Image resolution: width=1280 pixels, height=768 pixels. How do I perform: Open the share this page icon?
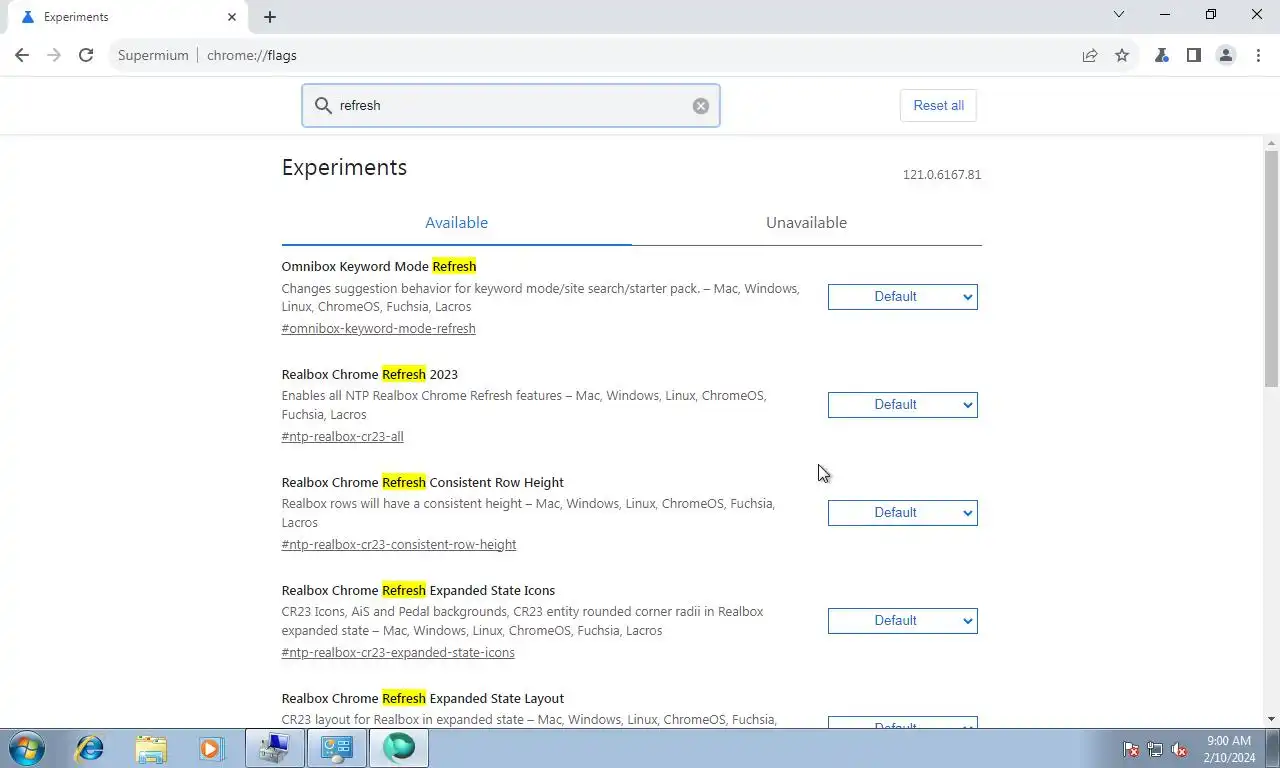(1090, 56)
